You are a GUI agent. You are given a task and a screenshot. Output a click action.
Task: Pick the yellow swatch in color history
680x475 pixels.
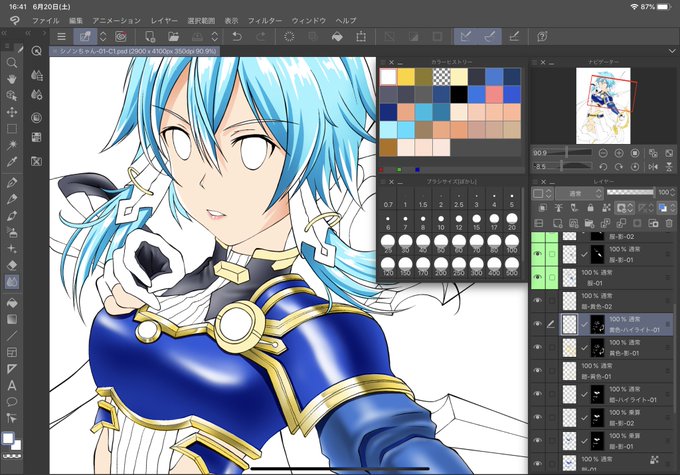(x=406, y=77)
